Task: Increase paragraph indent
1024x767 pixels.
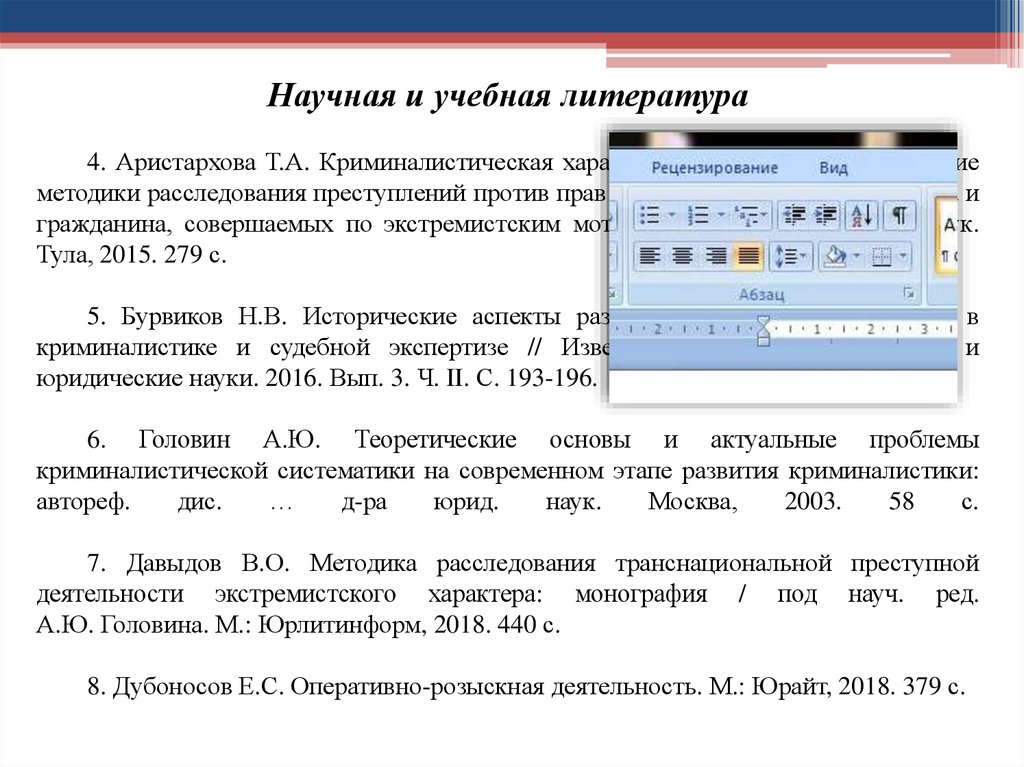Action: click(825, 215)
